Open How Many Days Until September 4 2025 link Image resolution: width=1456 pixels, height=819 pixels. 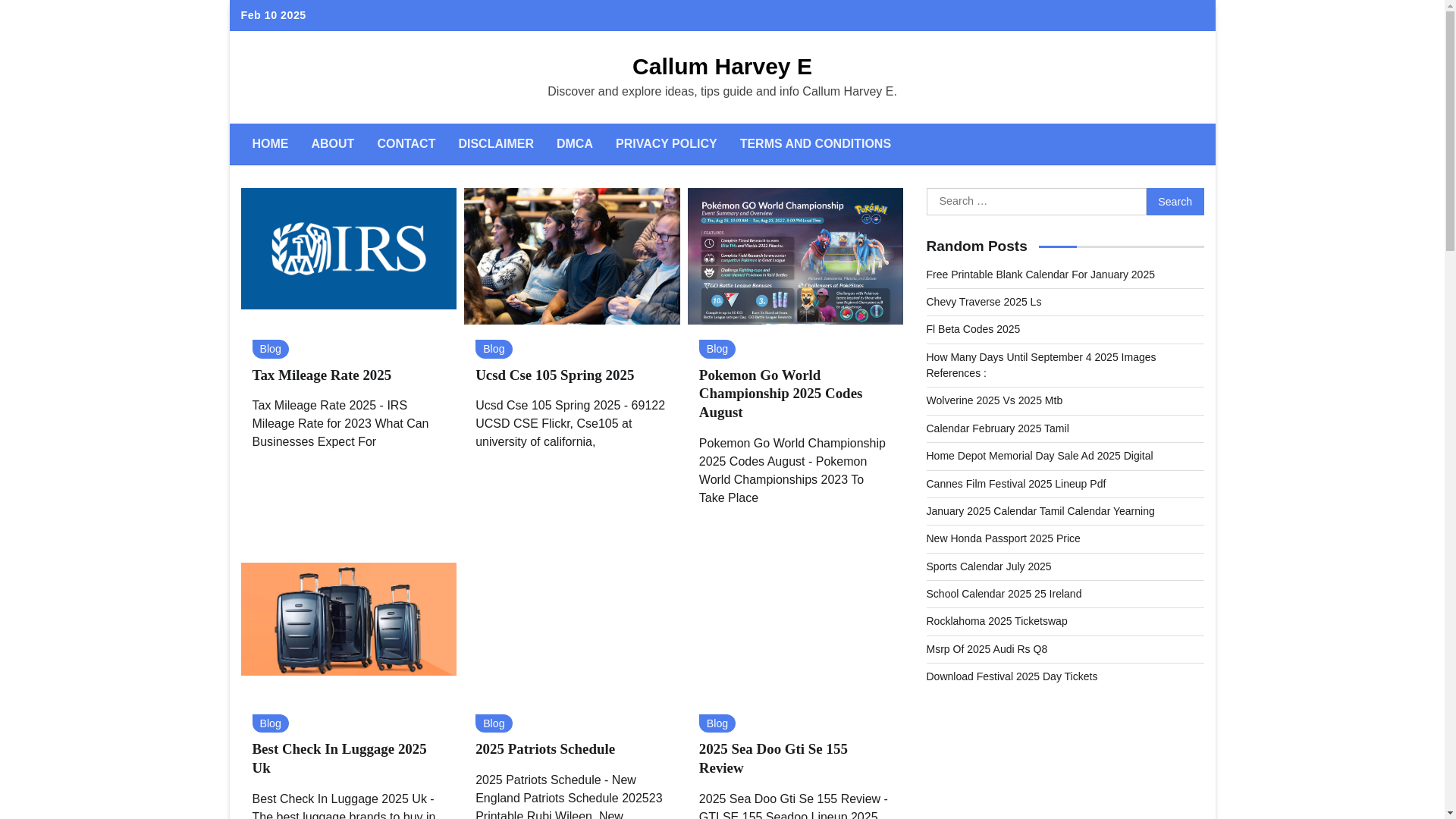pyautogui.click(x=1041, y=365)
